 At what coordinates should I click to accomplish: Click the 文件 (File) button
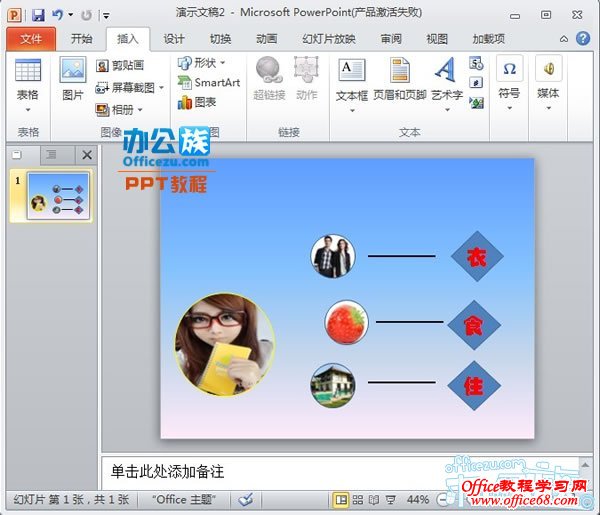(x=31, y=39)
